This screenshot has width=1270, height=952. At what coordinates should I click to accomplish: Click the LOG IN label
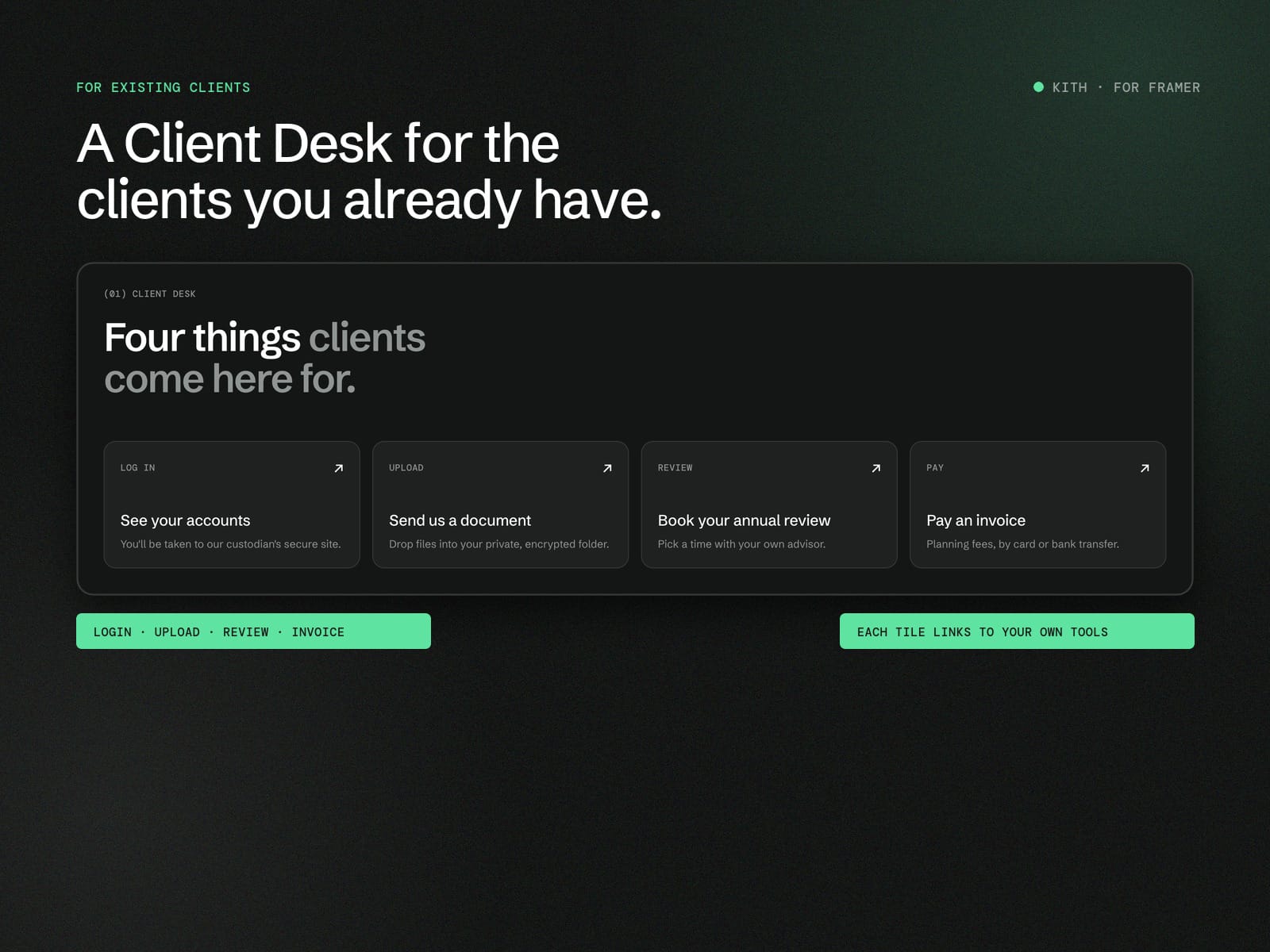pos(137,468)
